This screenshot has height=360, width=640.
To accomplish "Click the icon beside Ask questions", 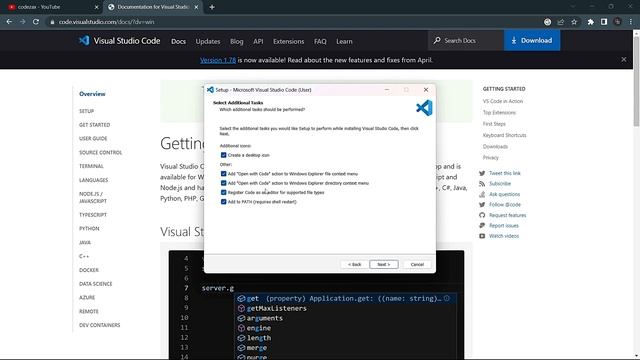I will [482, 194].
